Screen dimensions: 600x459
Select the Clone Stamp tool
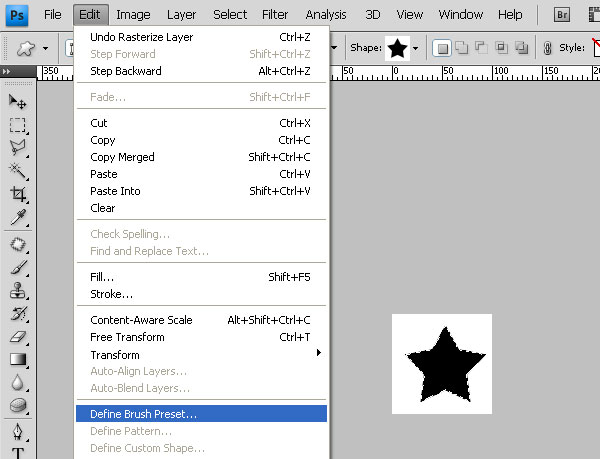18,290
